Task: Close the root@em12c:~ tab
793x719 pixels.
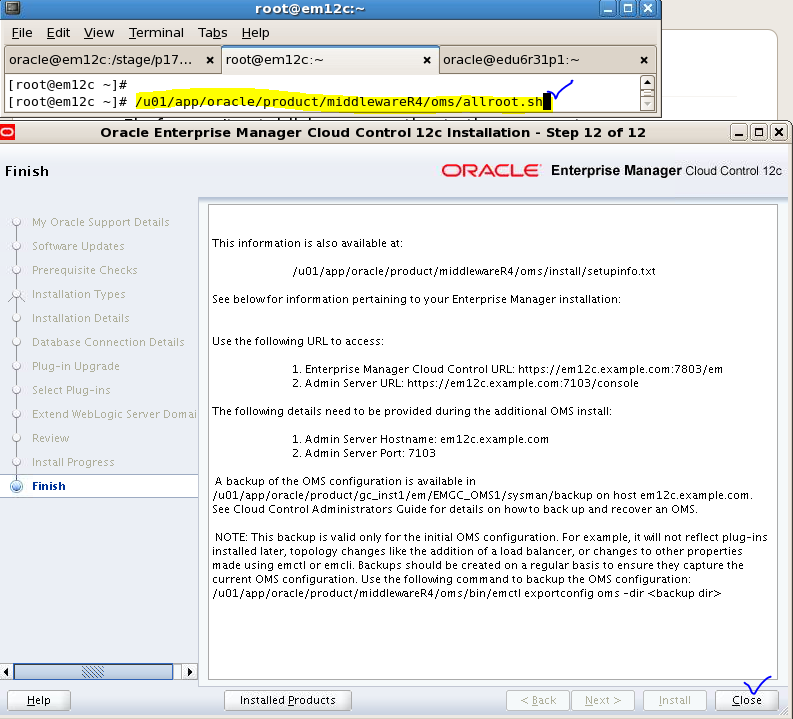Action: [427, 60]
